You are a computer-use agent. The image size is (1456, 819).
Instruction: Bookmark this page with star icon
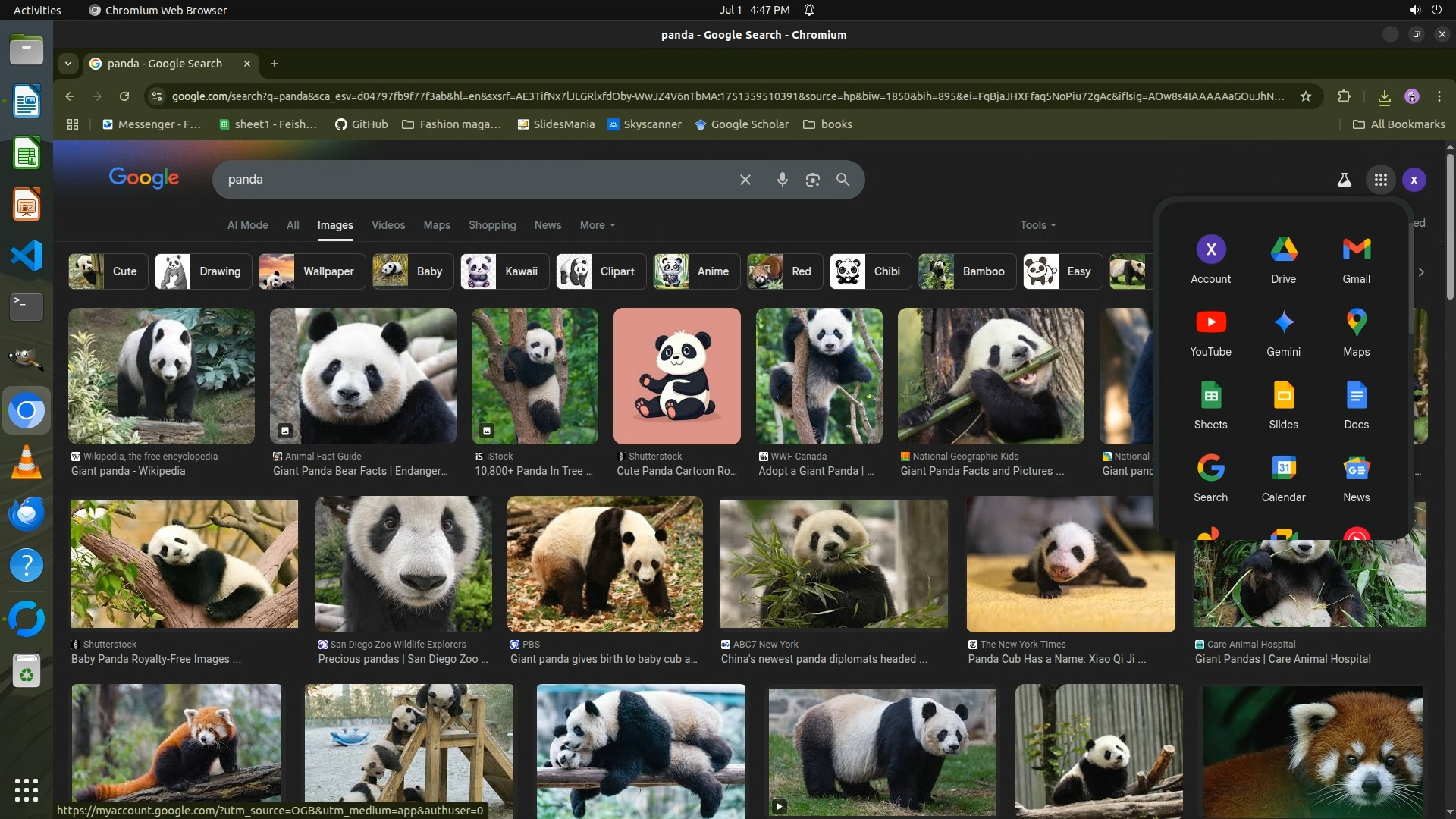click(1306, 96)
